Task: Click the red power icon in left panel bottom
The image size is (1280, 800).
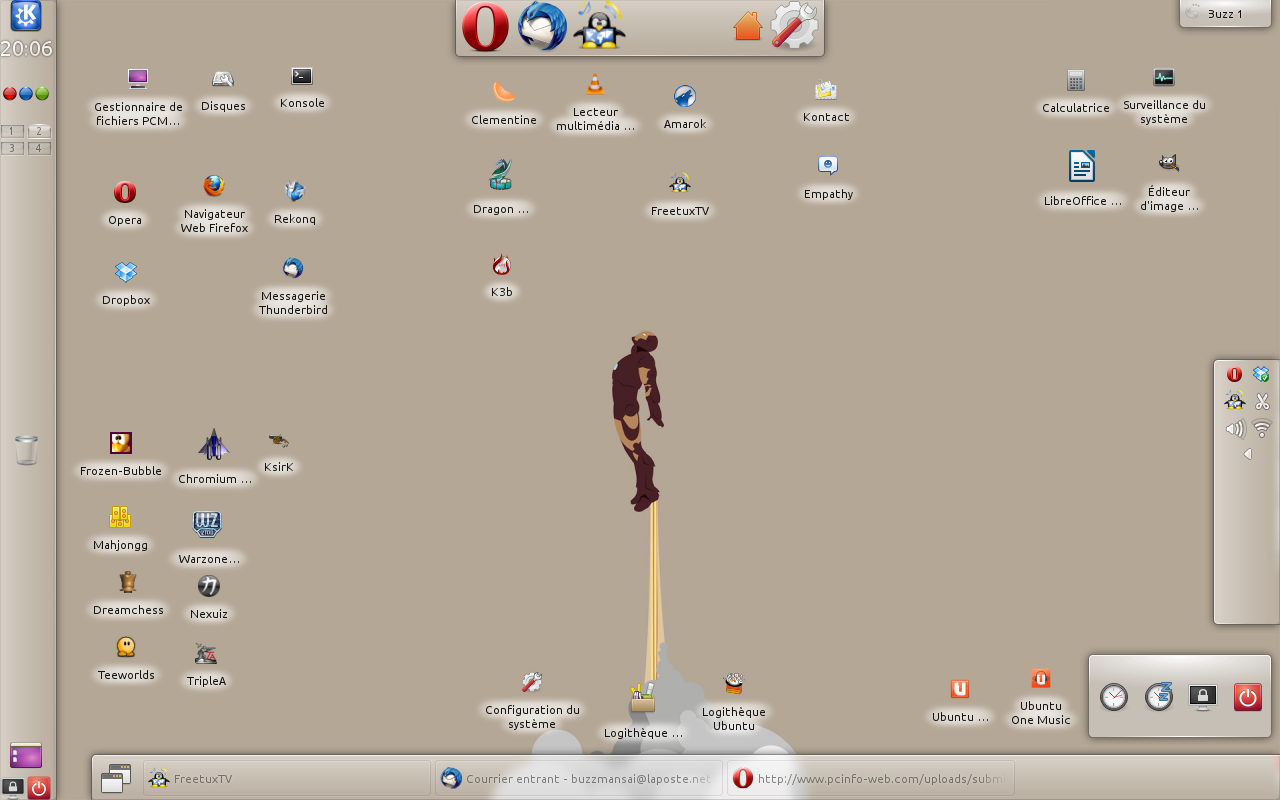Action: [39, 788]
